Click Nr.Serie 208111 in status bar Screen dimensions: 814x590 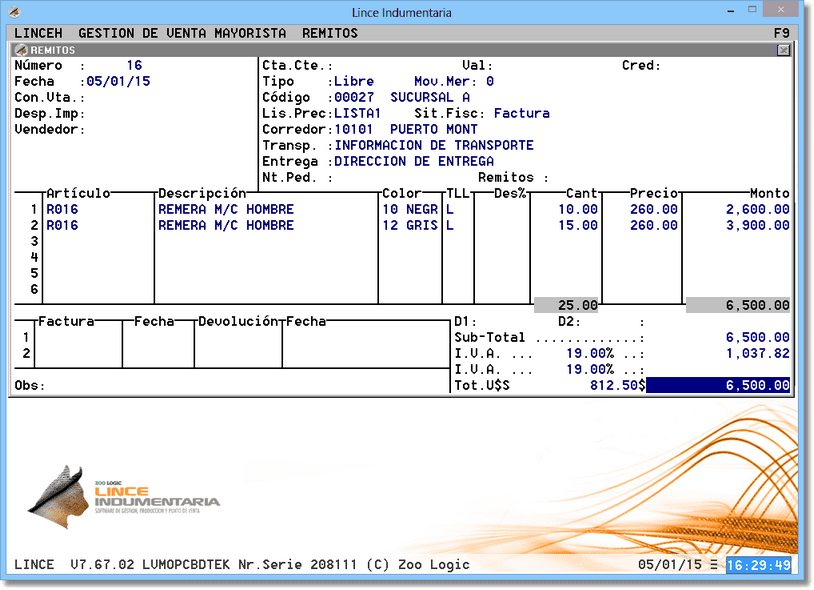point(298,565)
